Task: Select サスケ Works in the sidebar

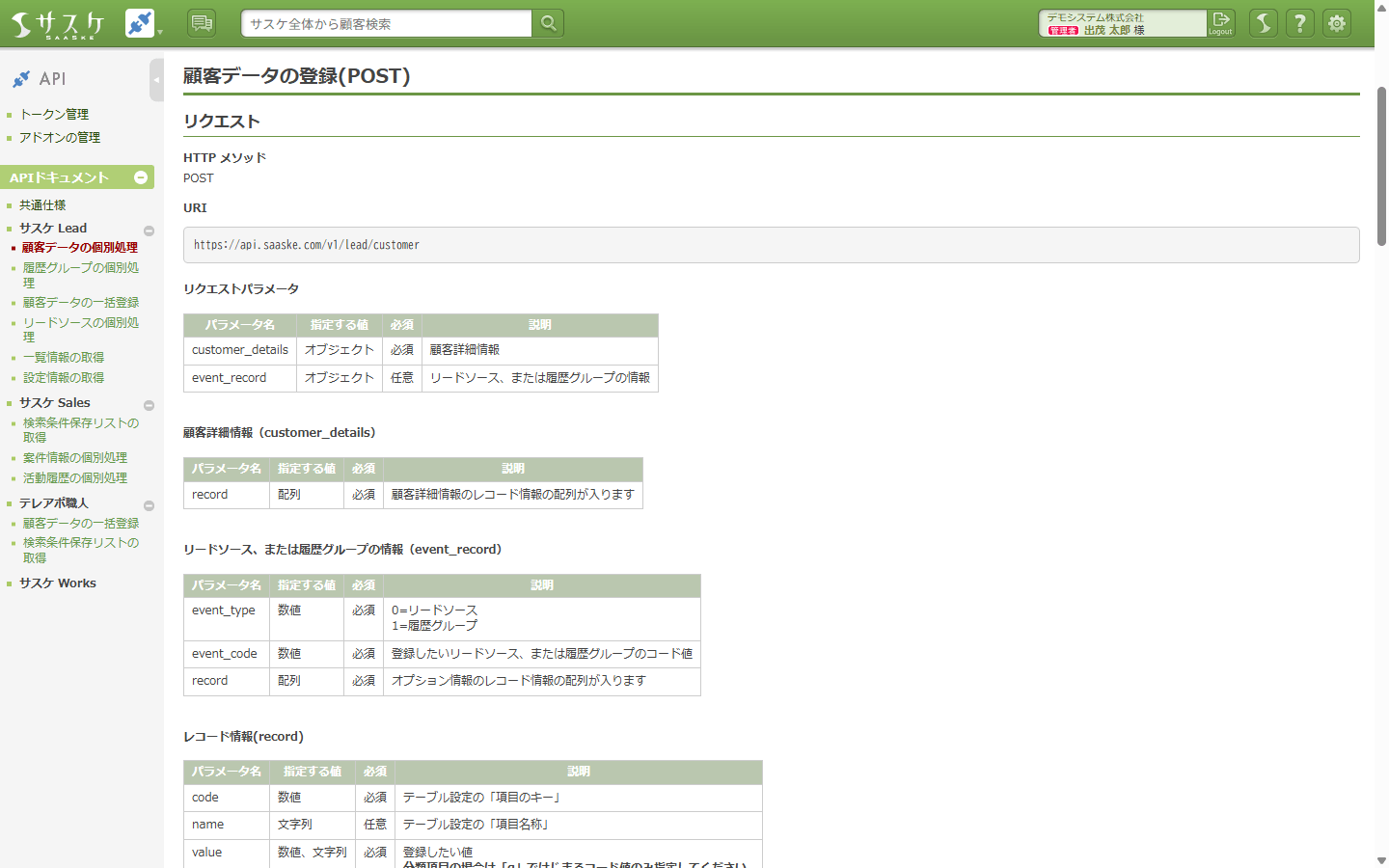Action: click(56, 583)
